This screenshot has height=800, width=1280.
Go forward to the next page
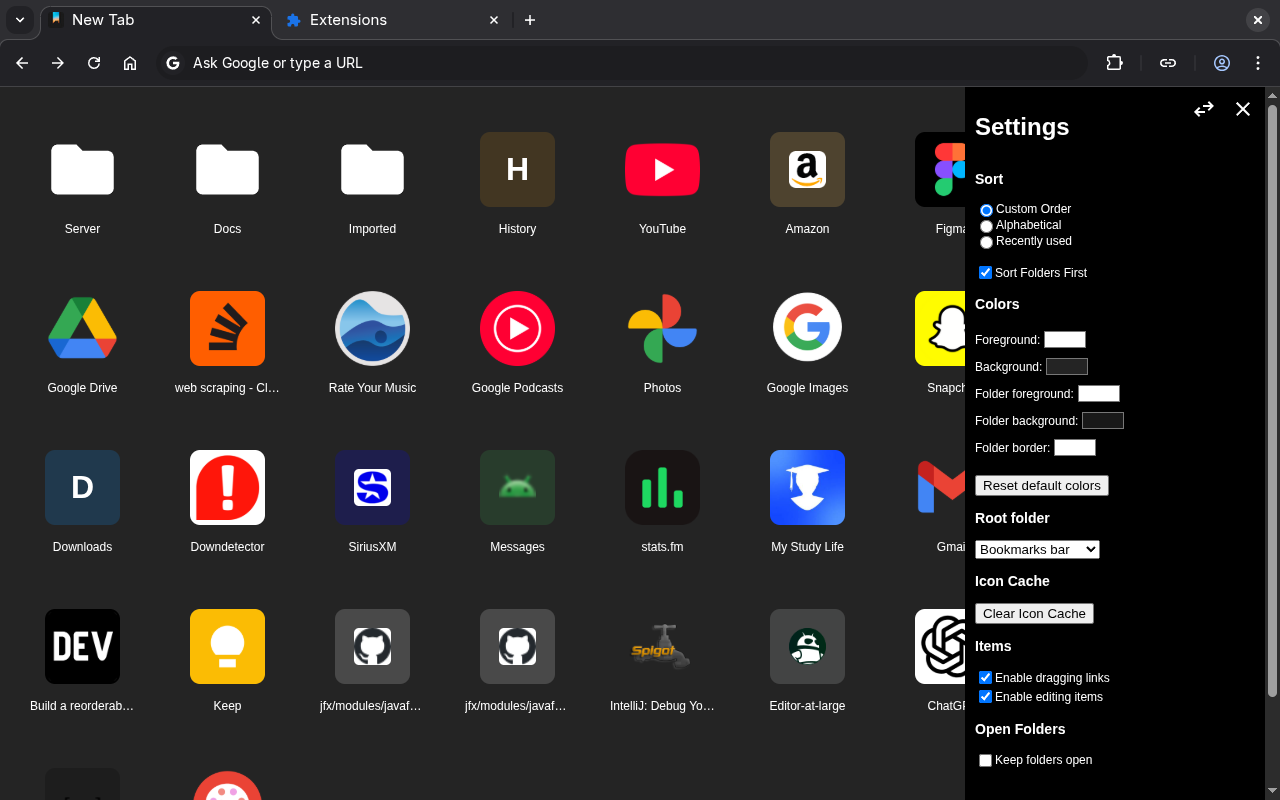tap(58, 63)
